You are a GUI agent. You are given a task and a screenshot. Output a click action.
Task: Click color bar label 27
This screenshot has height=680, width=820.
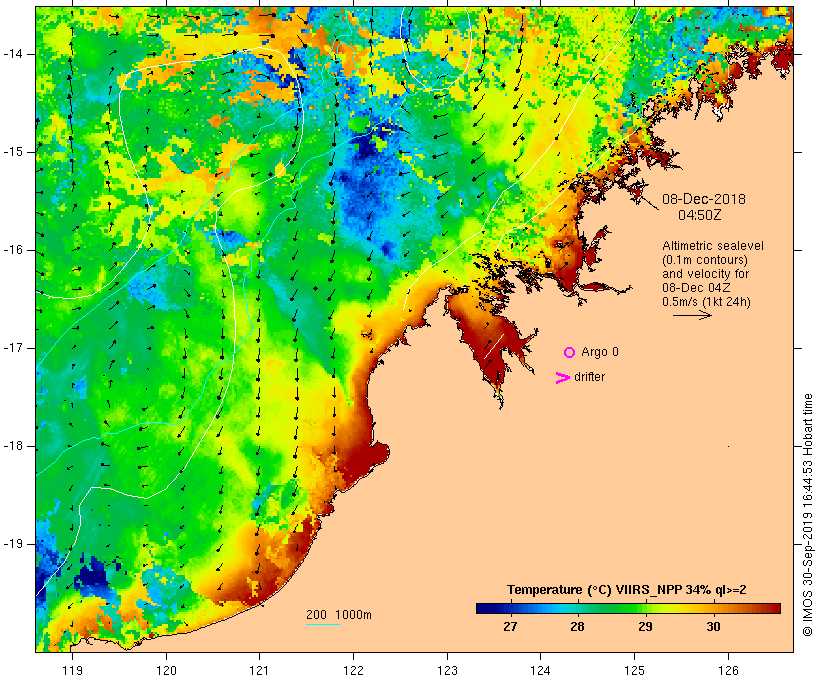tap(510, 627)
